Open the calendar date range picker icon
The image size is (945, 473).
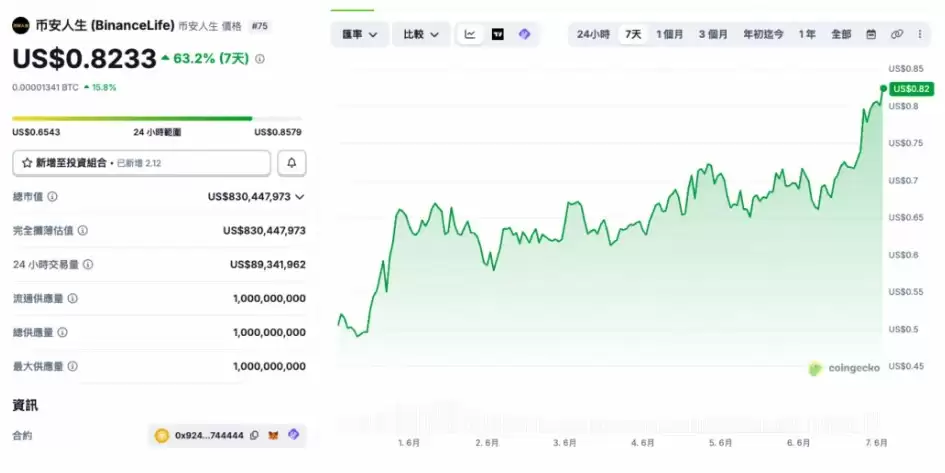tap(871, 34)
